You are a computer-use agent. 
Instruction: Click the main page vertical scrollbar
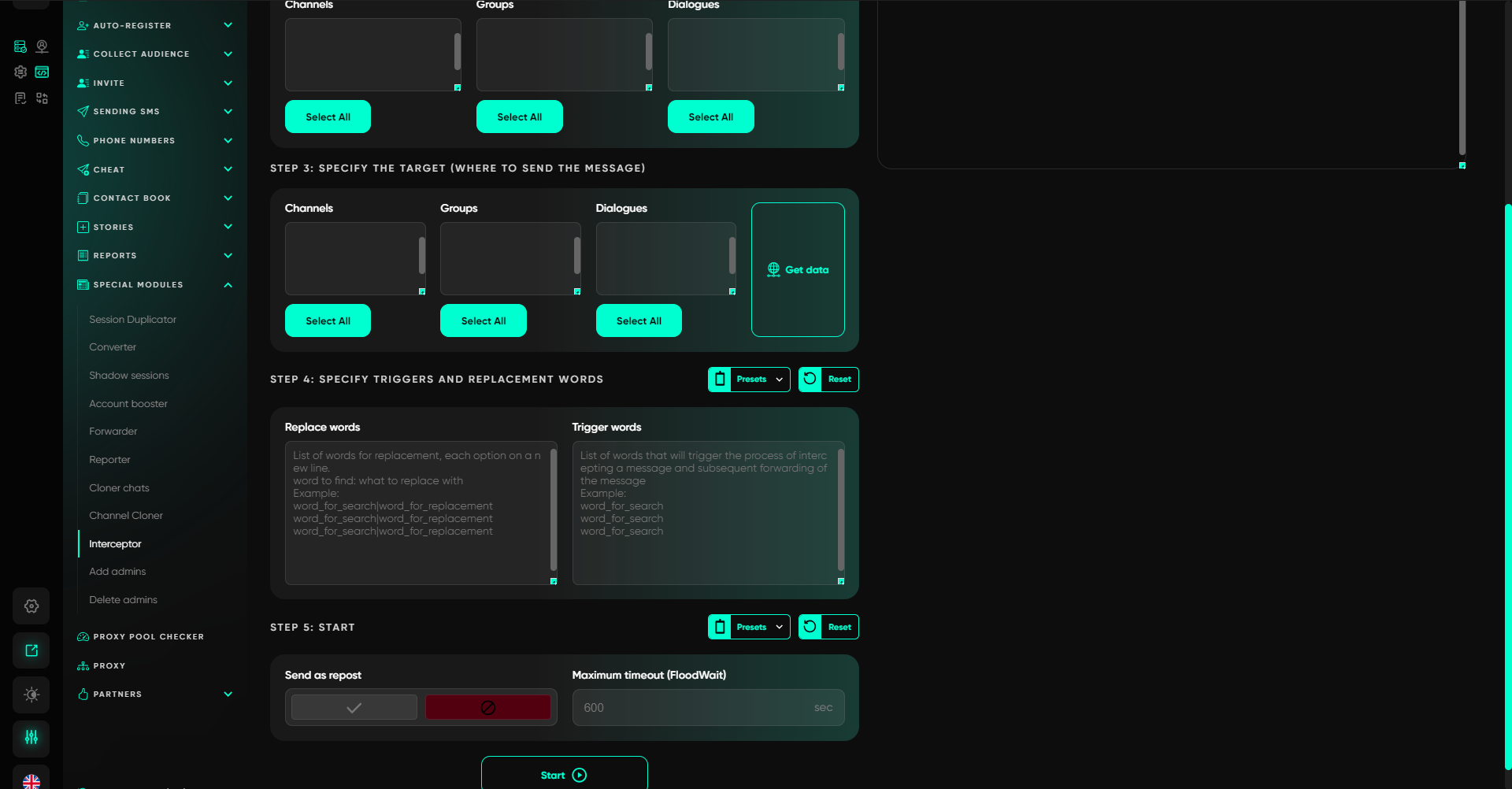click(1508, 487)
